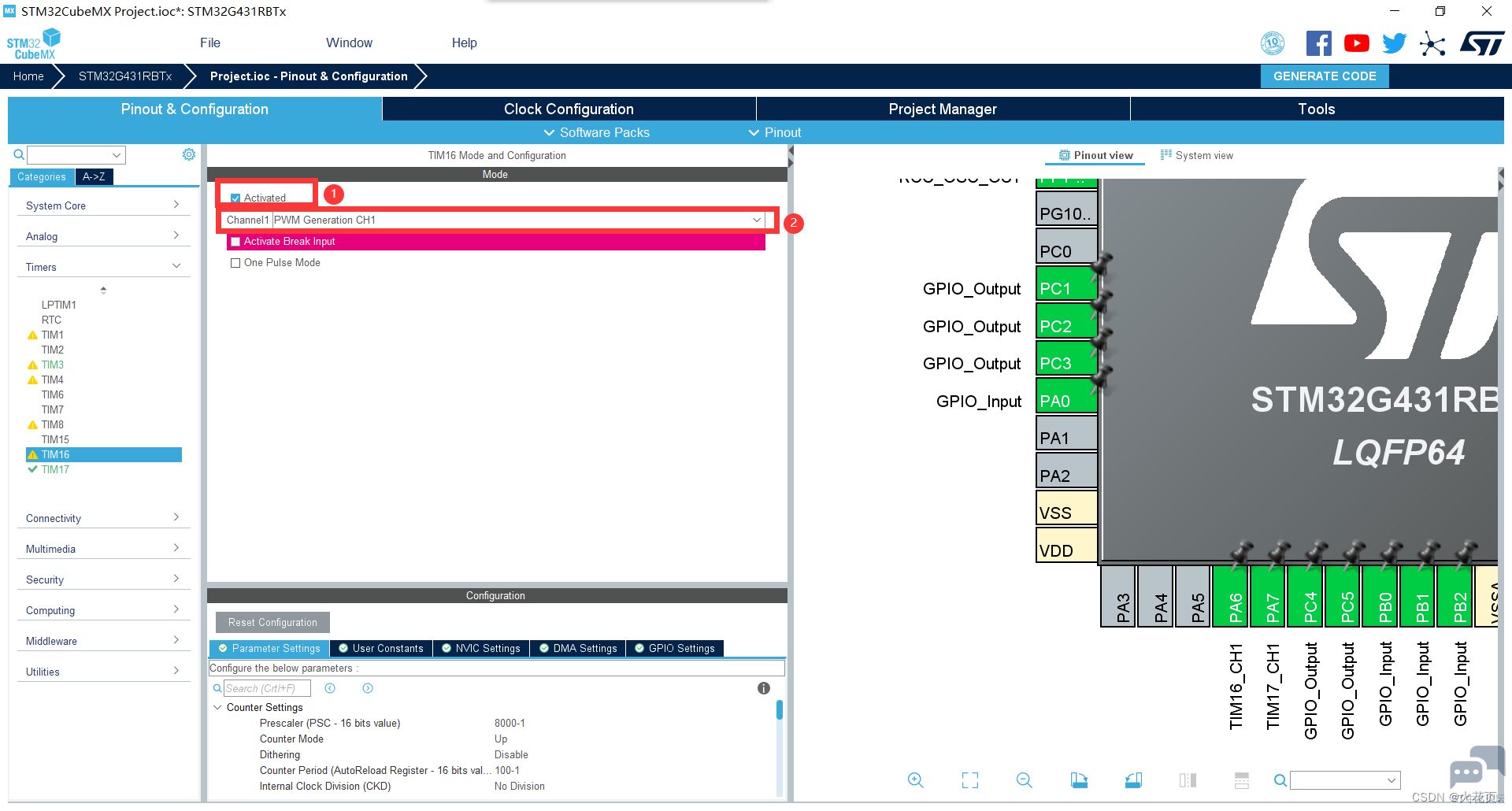Click the GENERATE CODE button
Screen dimensions: 1512x811
click(1325, 76)
